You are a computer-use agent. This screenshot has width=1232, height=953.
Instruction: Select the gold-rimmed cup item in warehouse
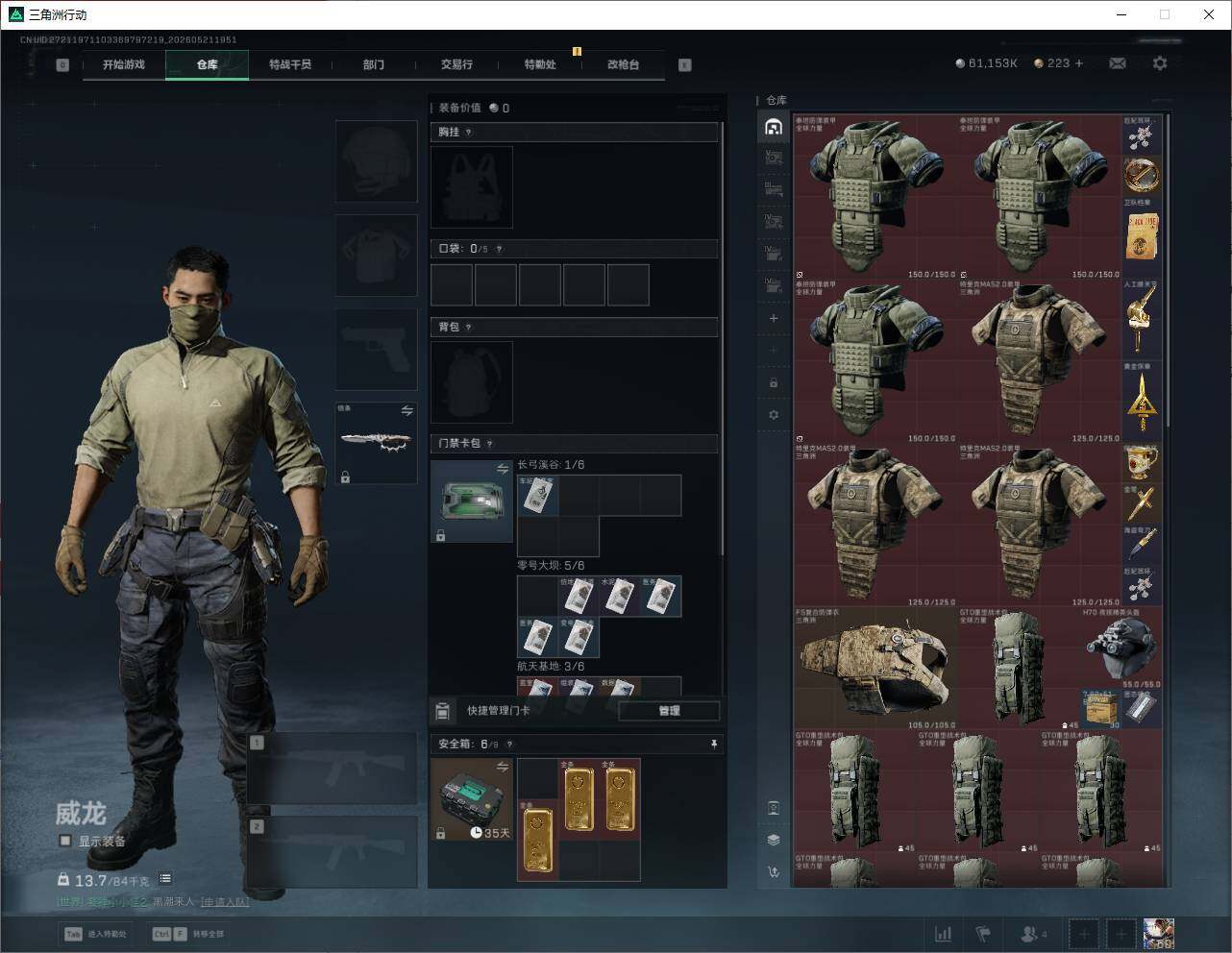coord(1142,462)
